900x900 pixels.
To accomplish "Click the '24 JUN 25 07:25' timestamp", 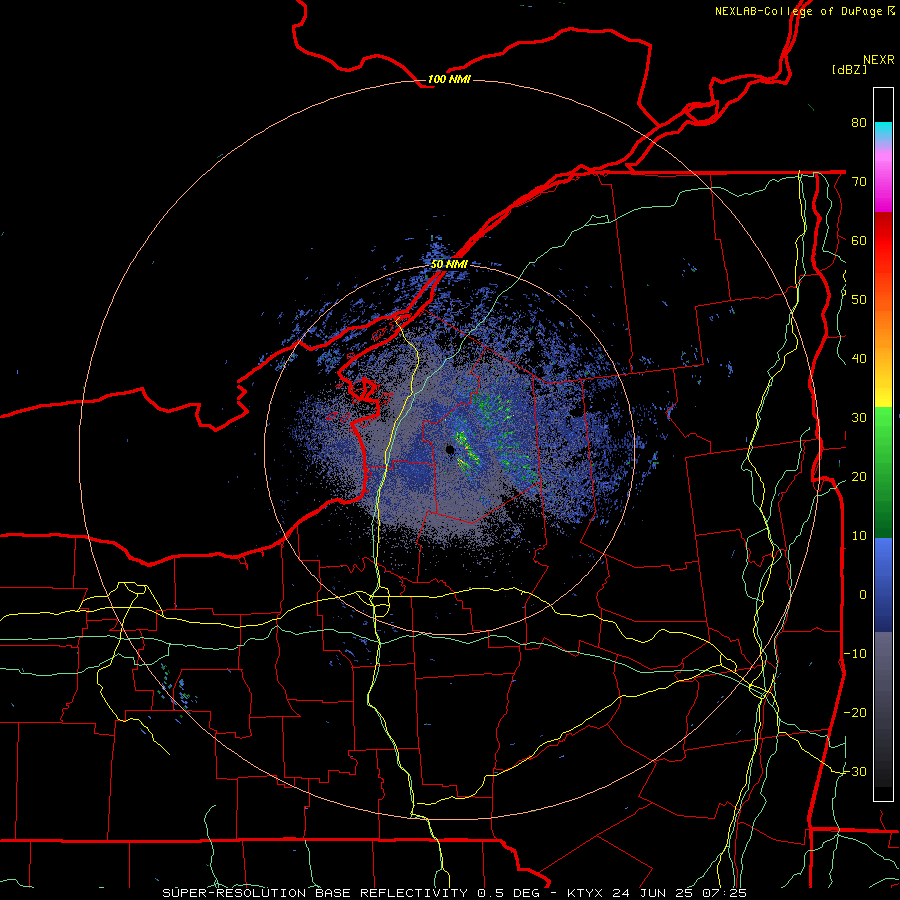I will [x=680, y=893].
